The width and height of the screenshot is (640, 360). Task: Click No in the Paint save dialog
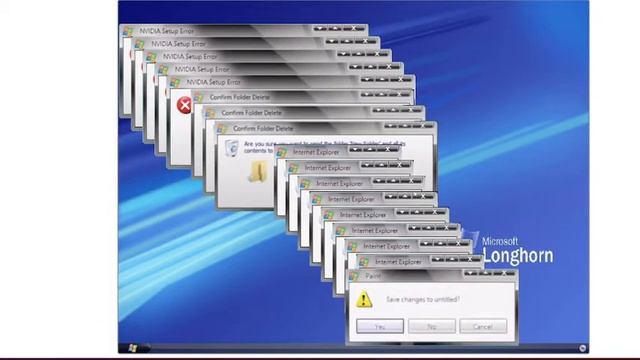point(431,326)
